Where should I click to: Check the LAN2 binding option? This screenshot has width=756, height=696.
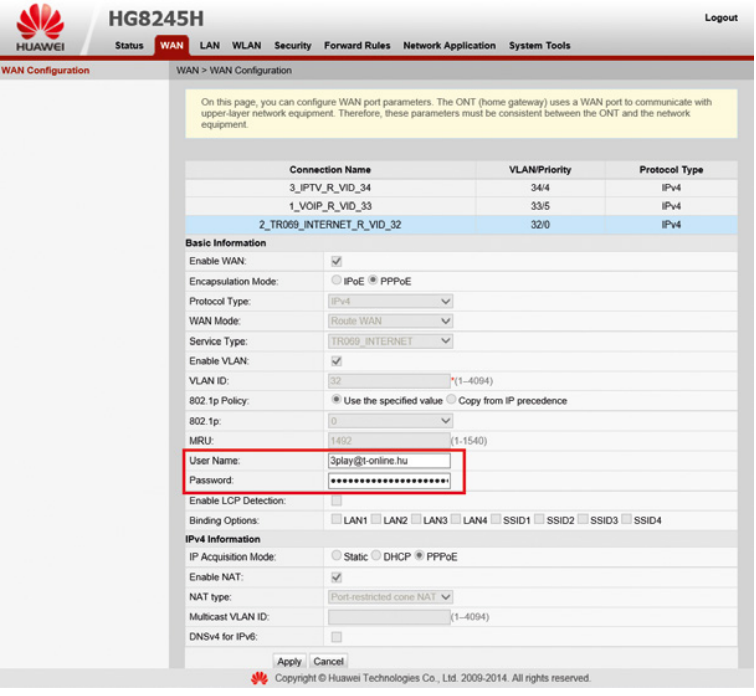coord(376,519)
